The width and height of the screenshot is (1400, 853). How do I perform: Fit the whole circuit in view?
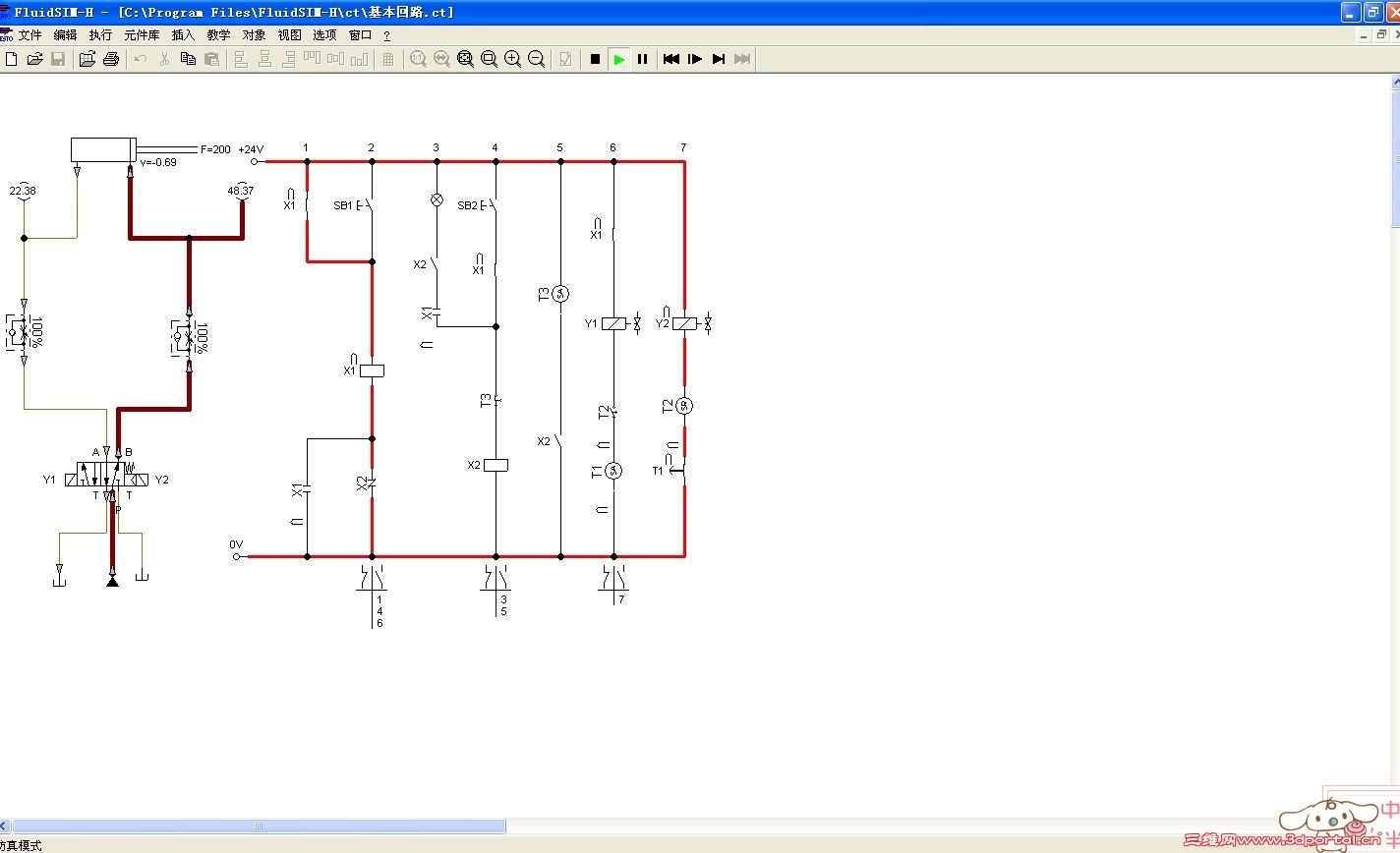pos(465,59)
